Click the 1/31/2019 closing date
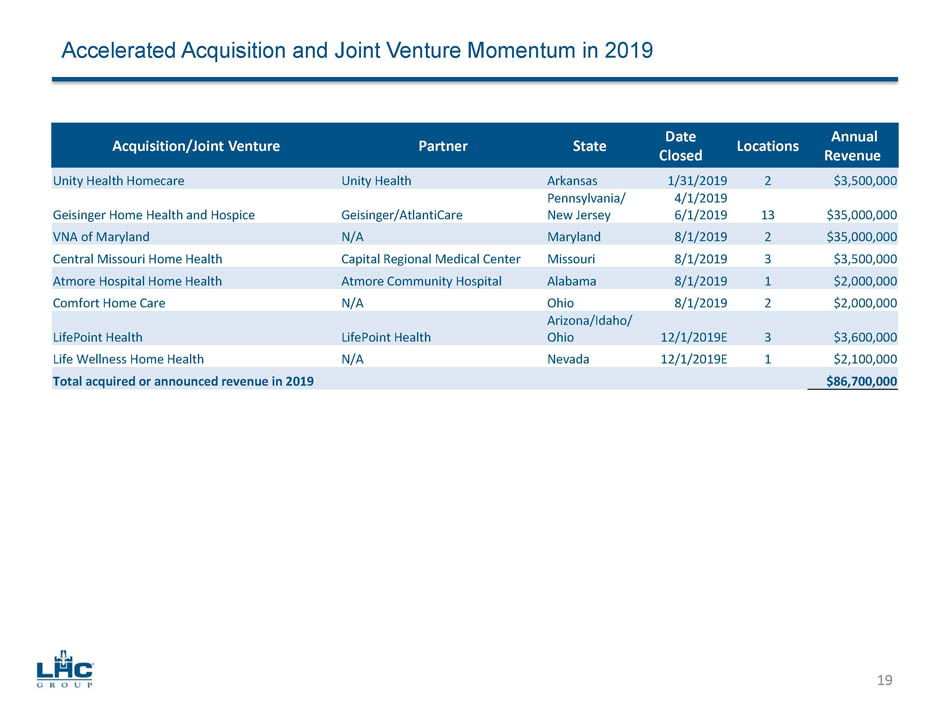This screenshot has height=713, width=950. [x=696, y=181]
